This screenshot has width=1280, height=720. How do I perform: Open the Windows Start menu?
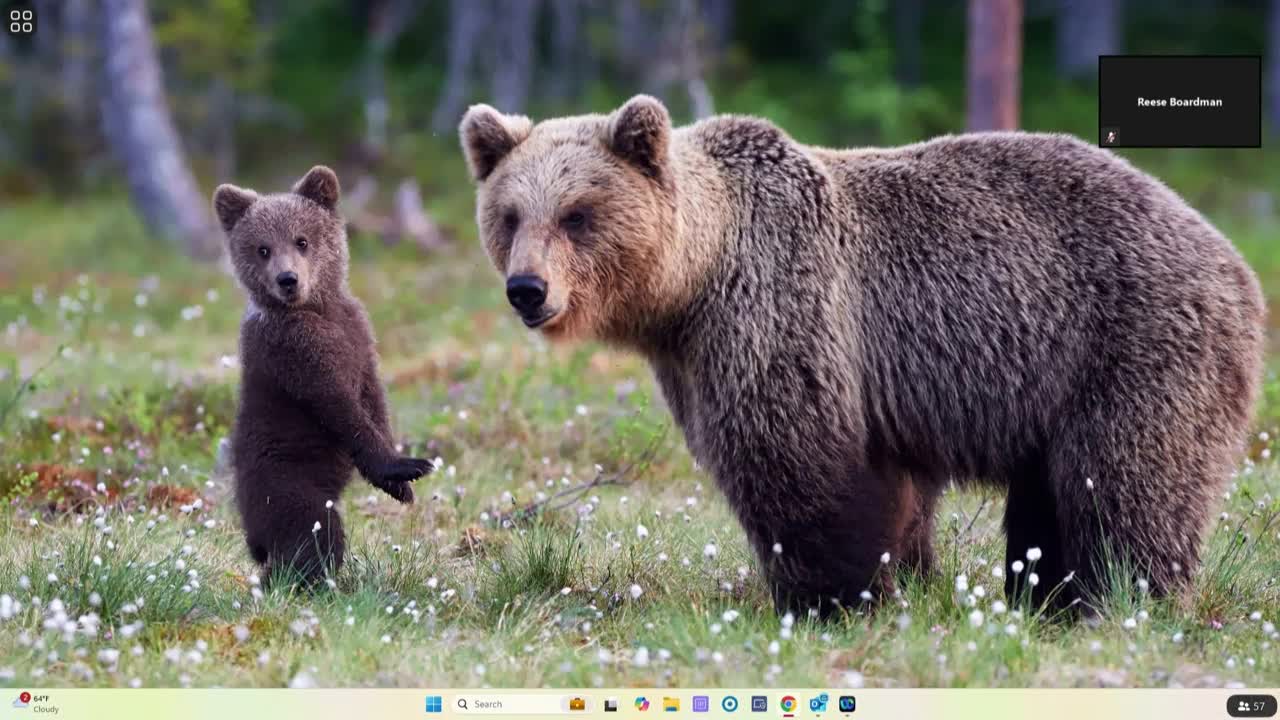(x=433, y=704)
